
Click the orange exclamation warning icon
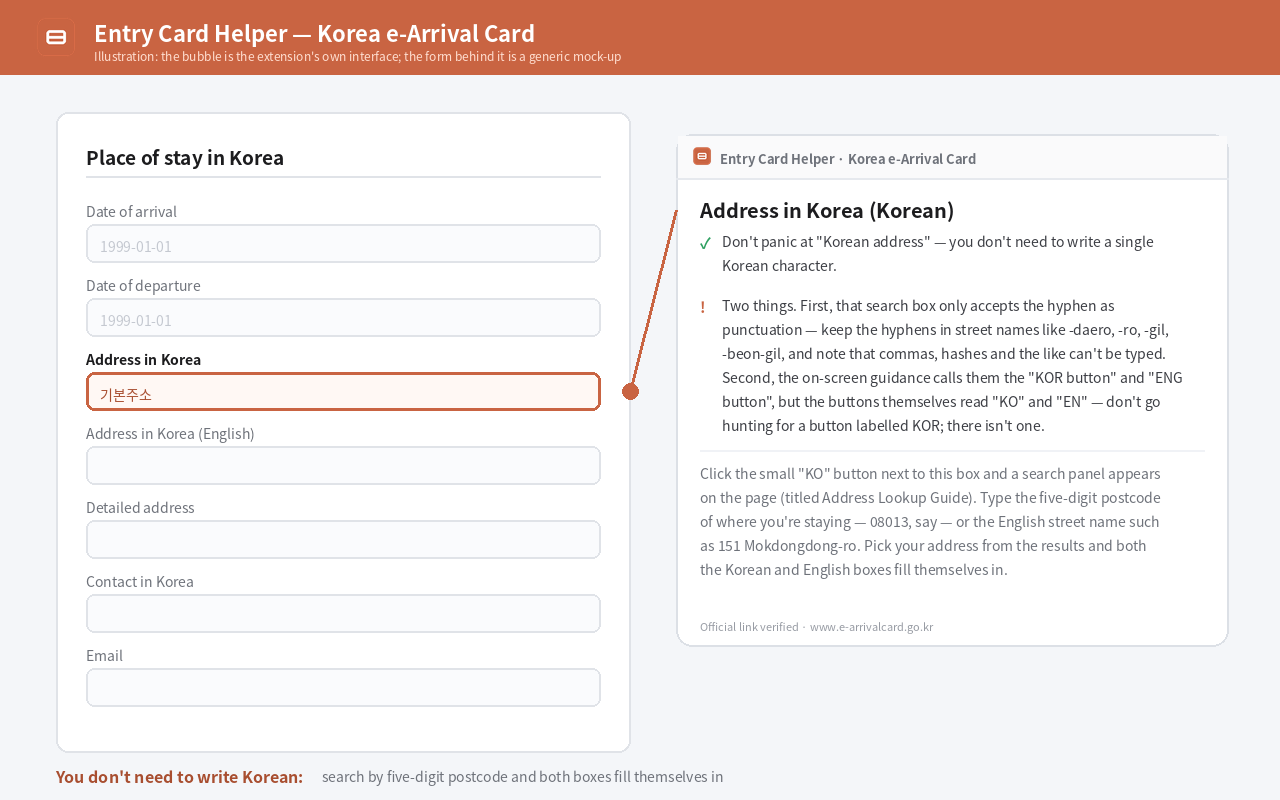(x=703, y=307)
